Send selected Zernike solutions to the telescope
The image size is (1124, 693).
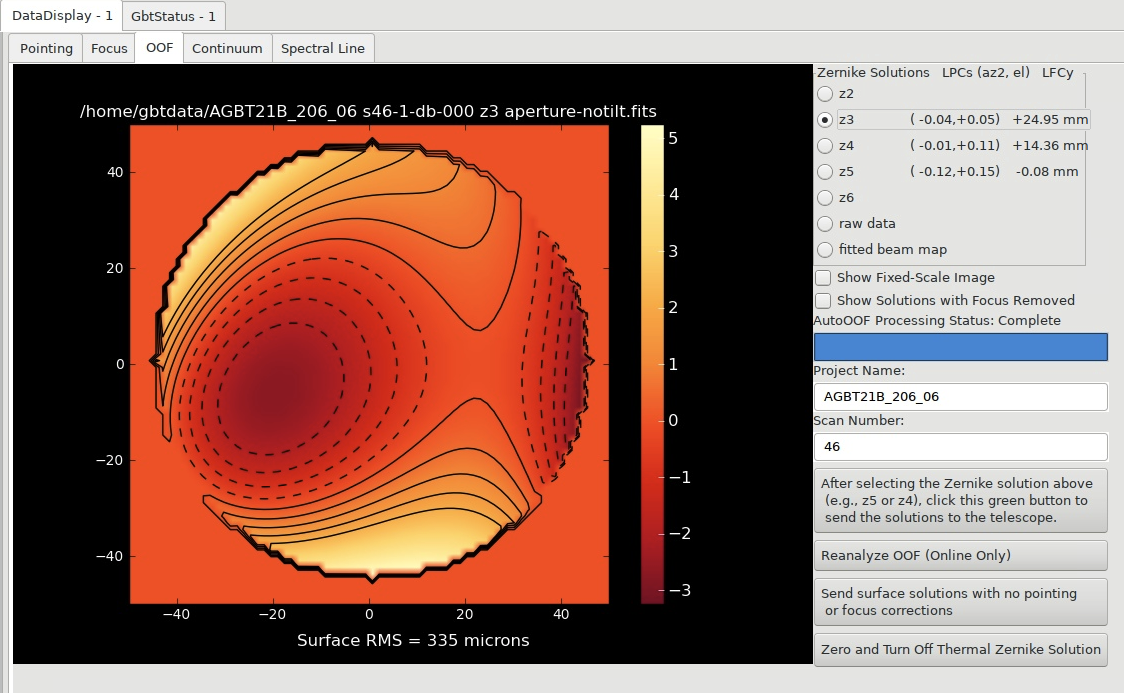point(961,500)
